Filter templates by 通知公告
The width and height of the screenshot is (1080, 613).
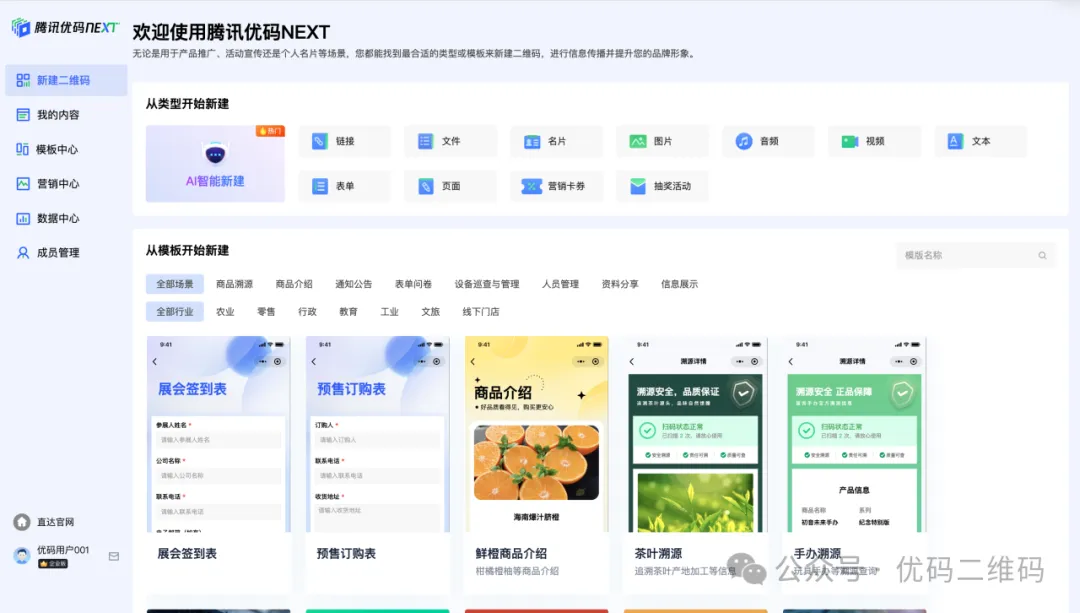pos(353,284)
